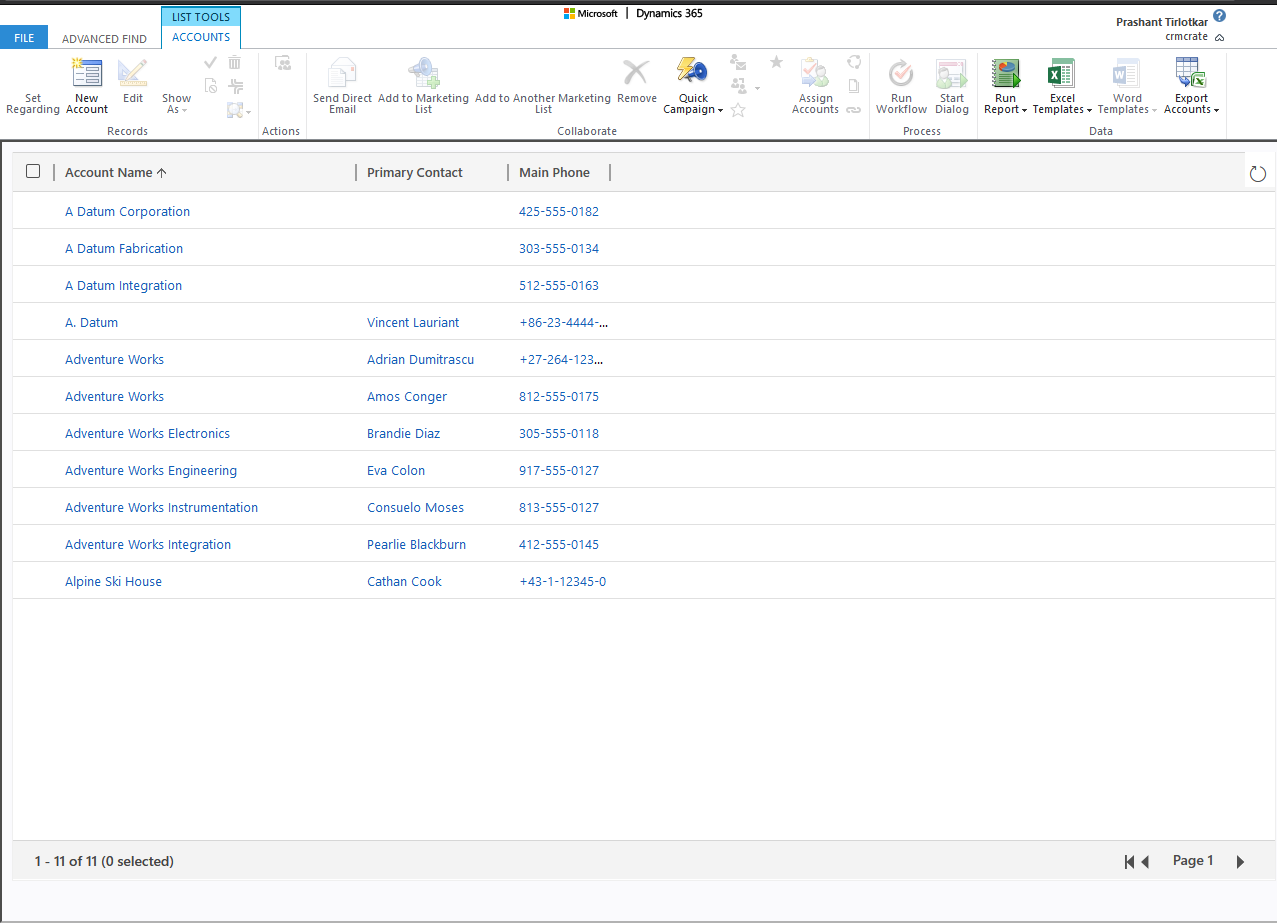
Task: Select the row checkbox for Alpine Ski House
Action: [33, 581]
